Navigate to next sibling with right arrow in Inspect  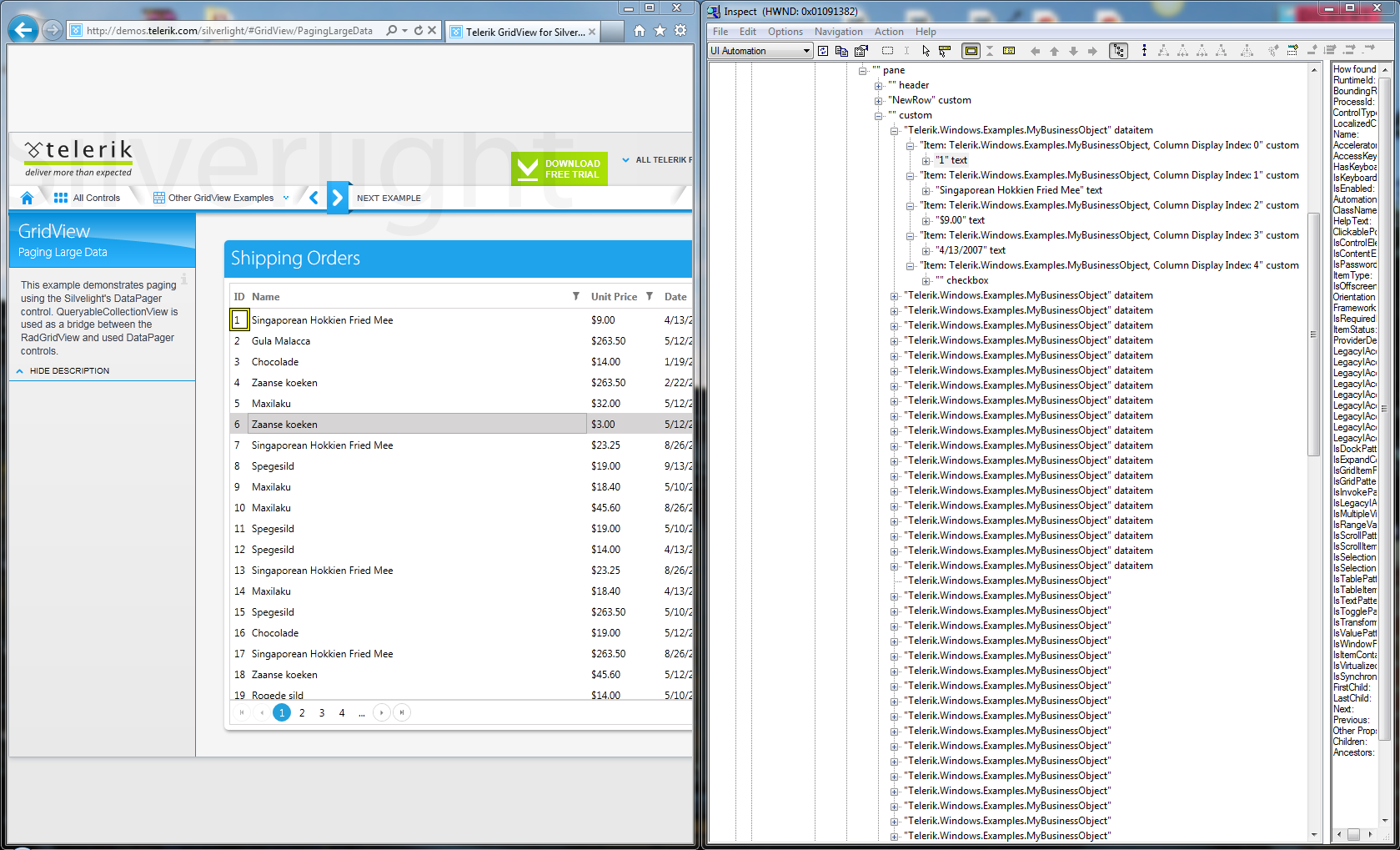tap(1092, 51)
